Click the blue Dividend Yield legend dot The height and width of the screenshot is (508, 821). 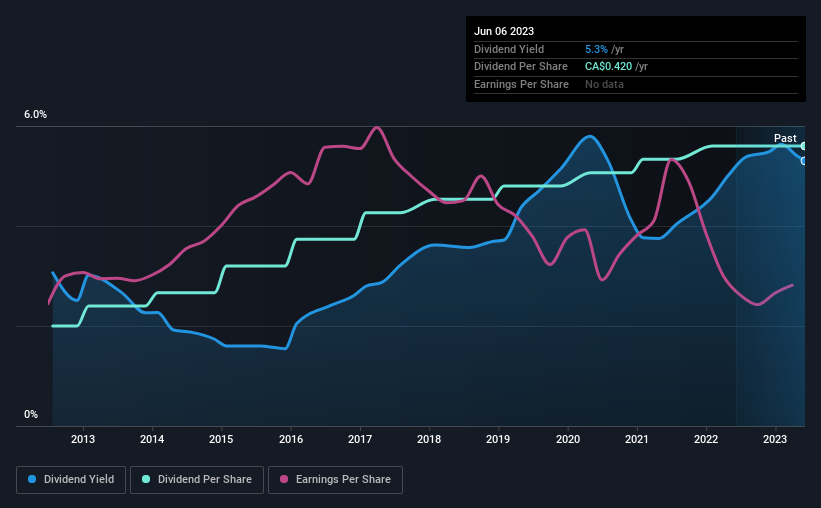pyautogui.click(x=32, y=479)
